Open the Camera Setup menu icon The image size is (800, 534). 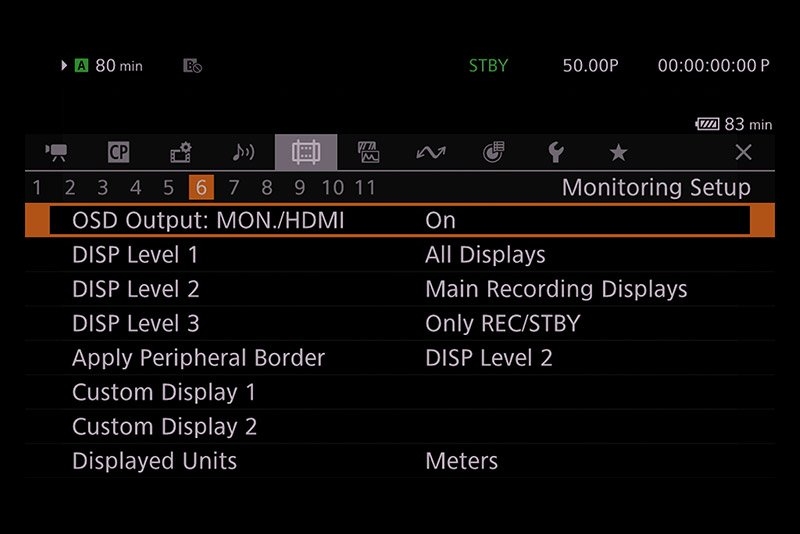point(56,152)
